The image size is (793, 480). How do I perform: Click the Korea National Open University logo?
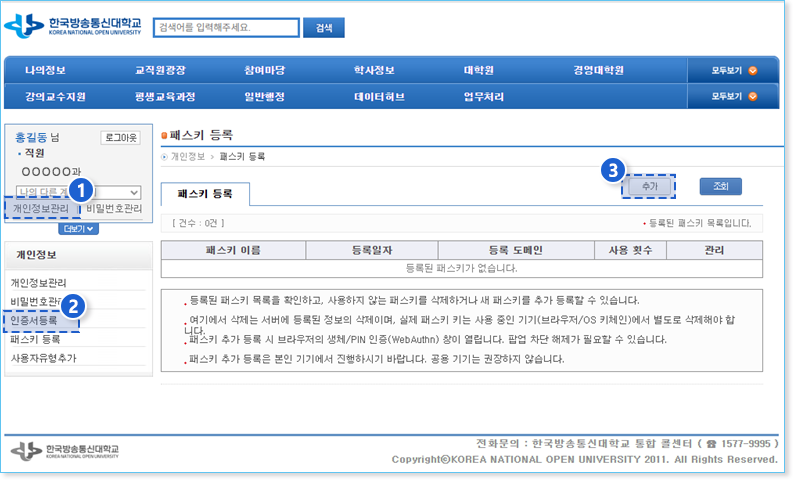tap(72, 26)
